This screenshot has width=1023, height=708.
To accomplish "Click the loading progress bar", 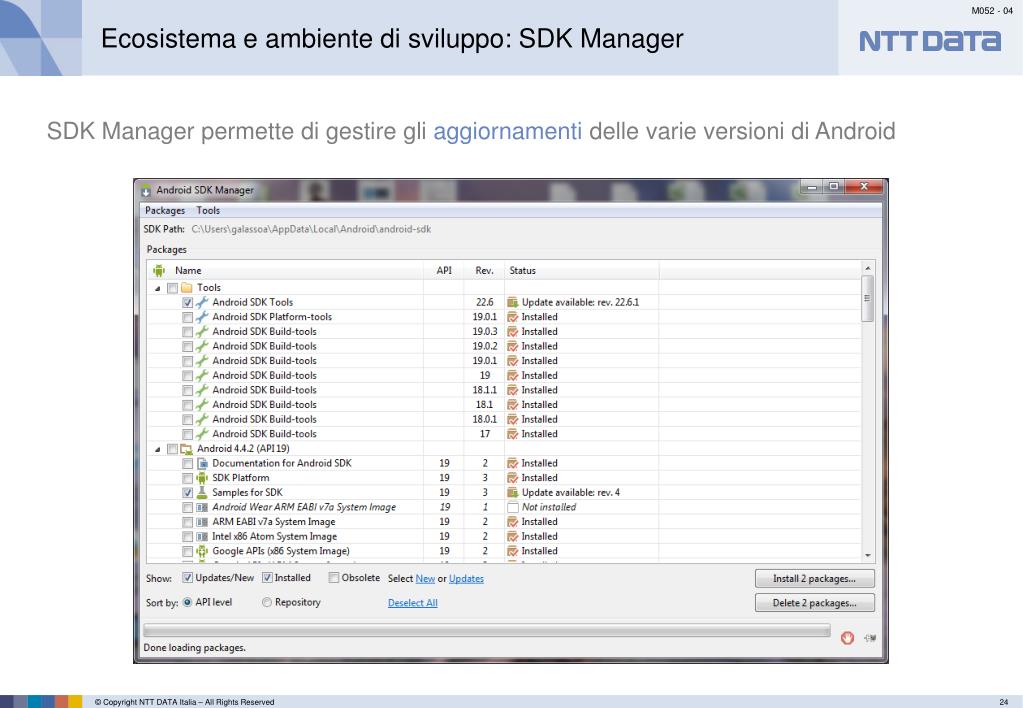I will click(x=487, y=630).
